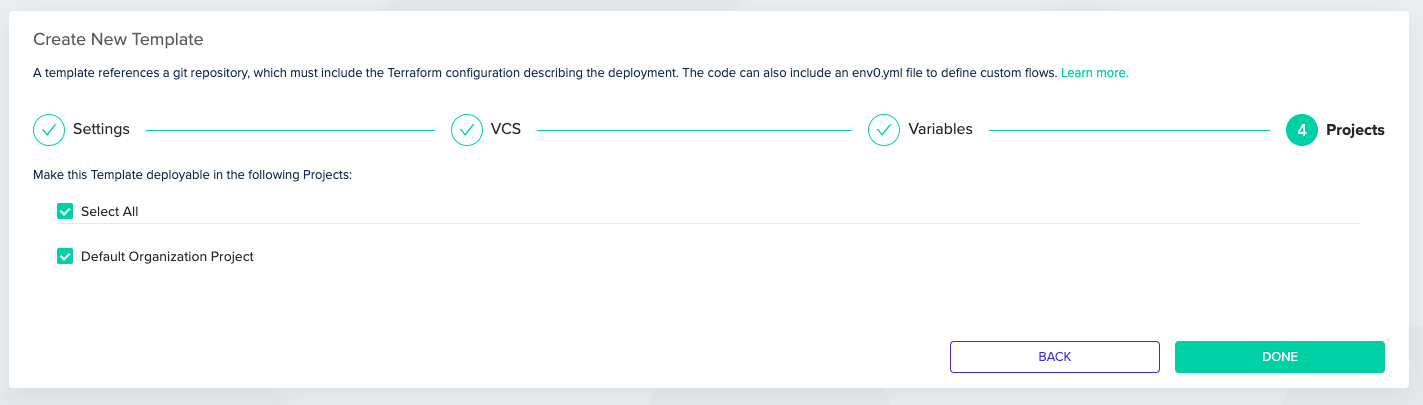The image size is (1423, 405).
Task: Click the Create New Template heading
Action: (x=118, y=40)
